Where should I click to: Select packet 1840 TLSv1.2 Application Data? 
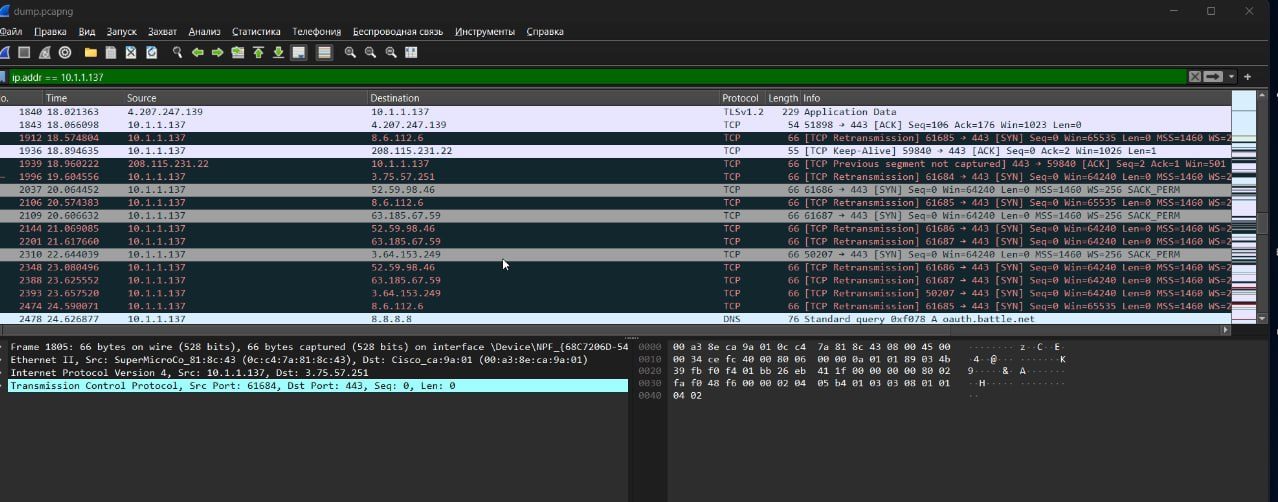point(615,112)
